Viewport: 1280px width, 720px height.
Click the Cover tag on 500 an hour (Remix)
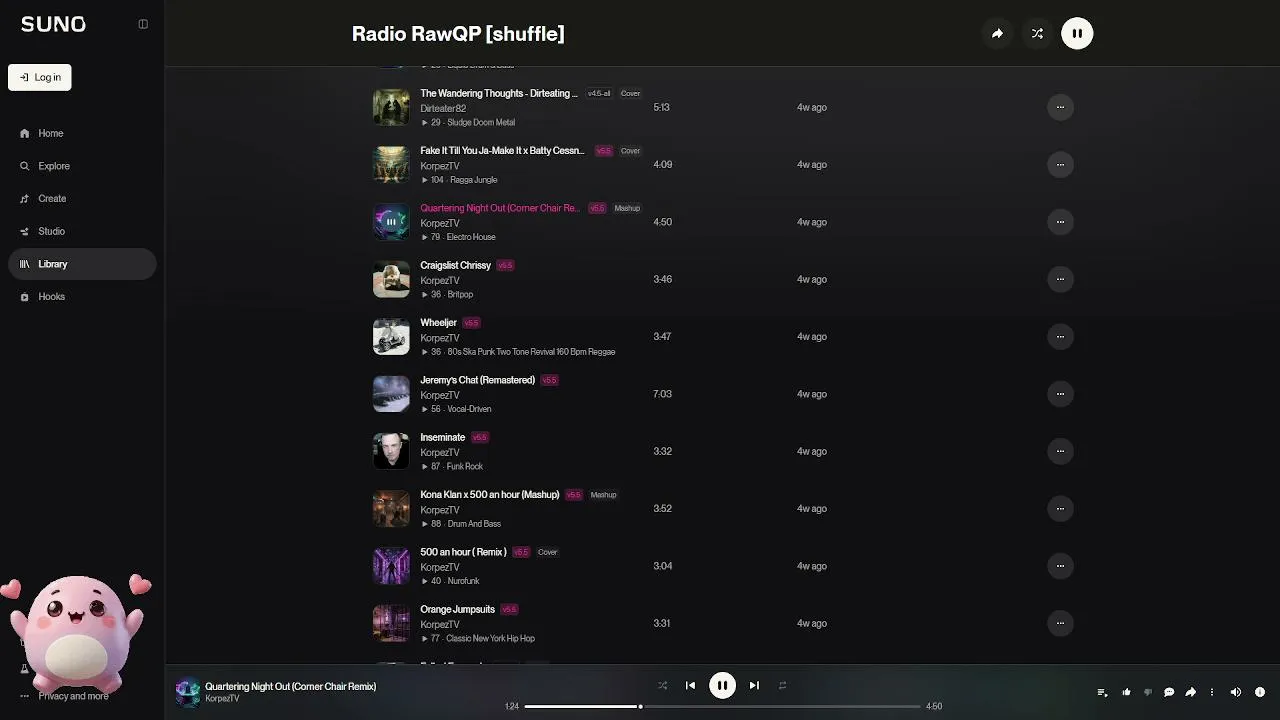[x=547, y=552]
